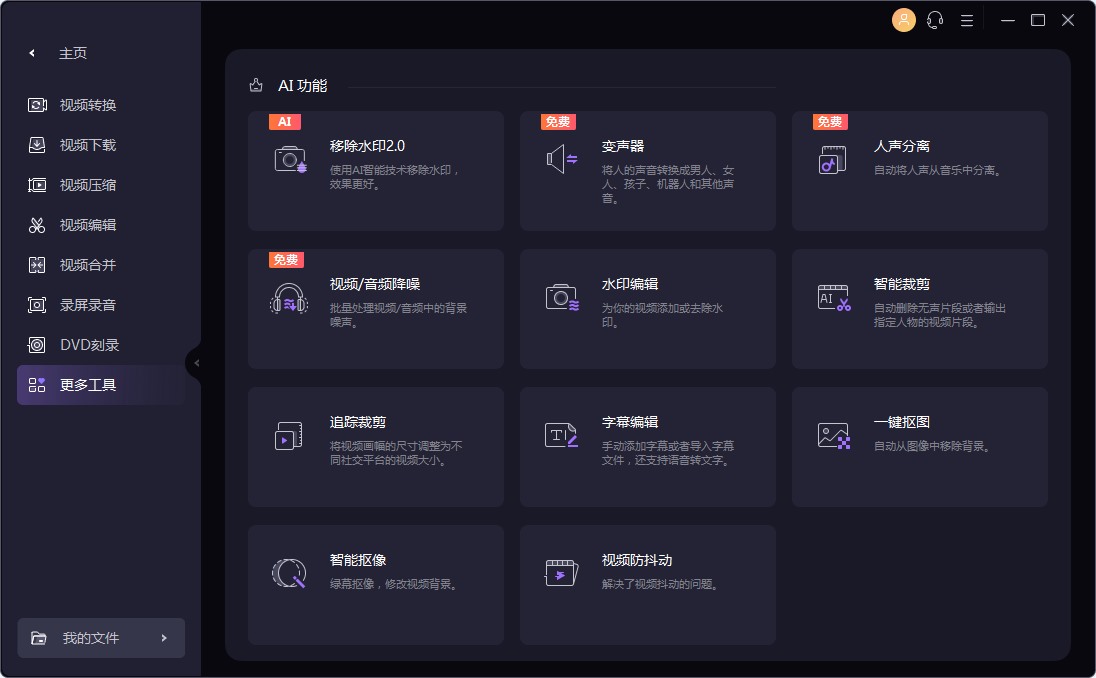Launch the 视频/音频降噪 noise reduction tool
This screenshot has height=678, width=1096.
coord(375,308)
